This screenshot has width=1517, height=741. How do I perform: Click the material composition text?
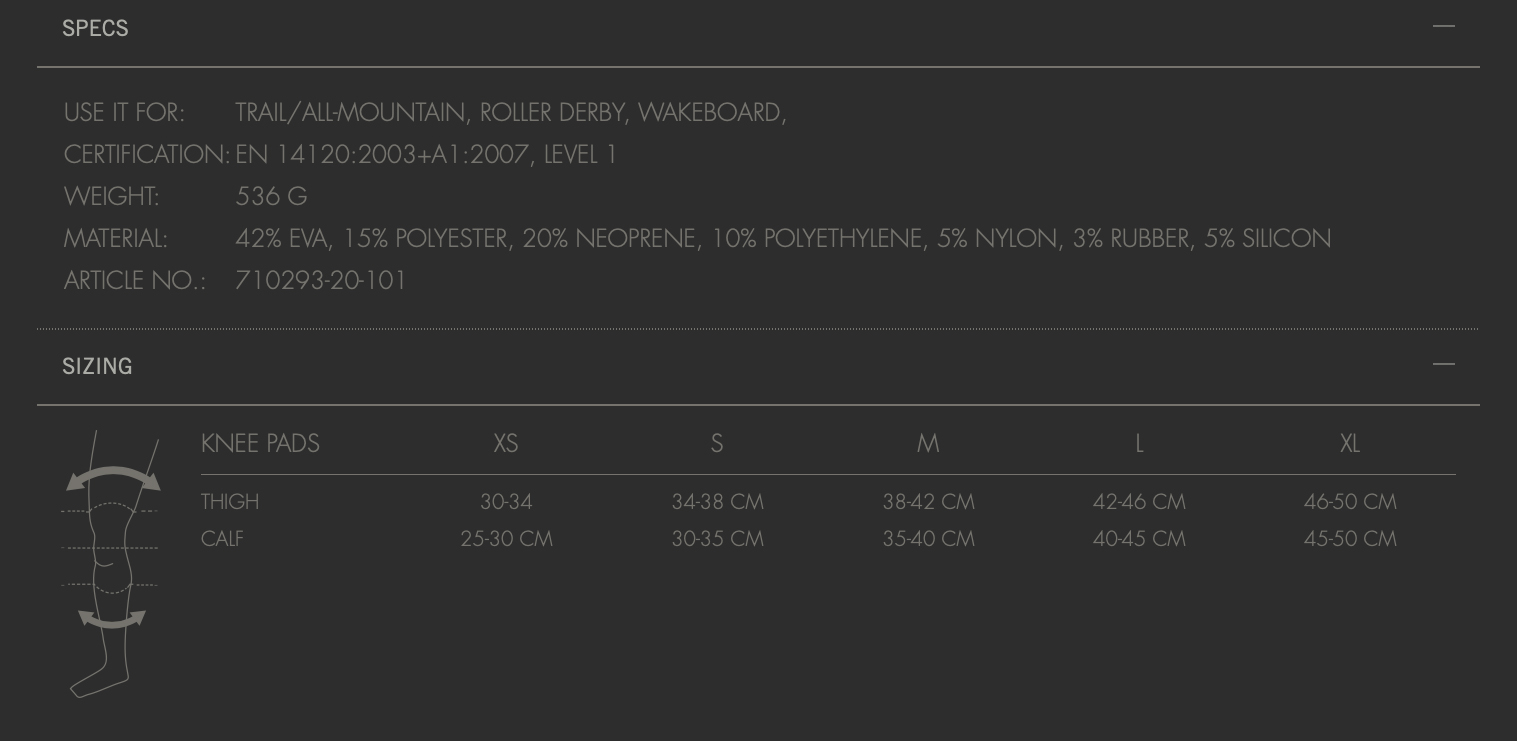783,238
